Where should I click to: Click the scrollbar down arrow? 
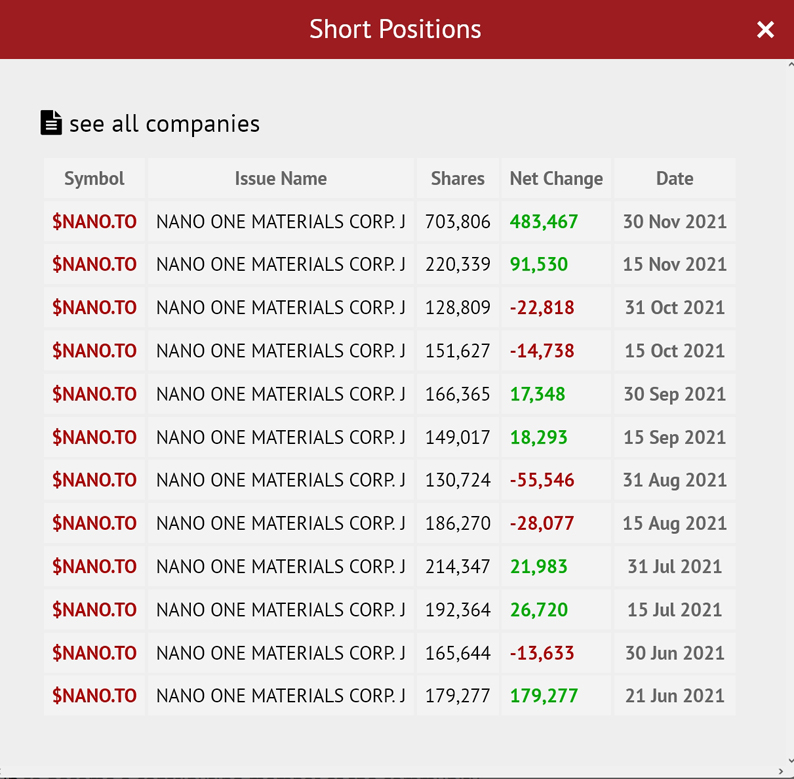(x=790, y=761)
